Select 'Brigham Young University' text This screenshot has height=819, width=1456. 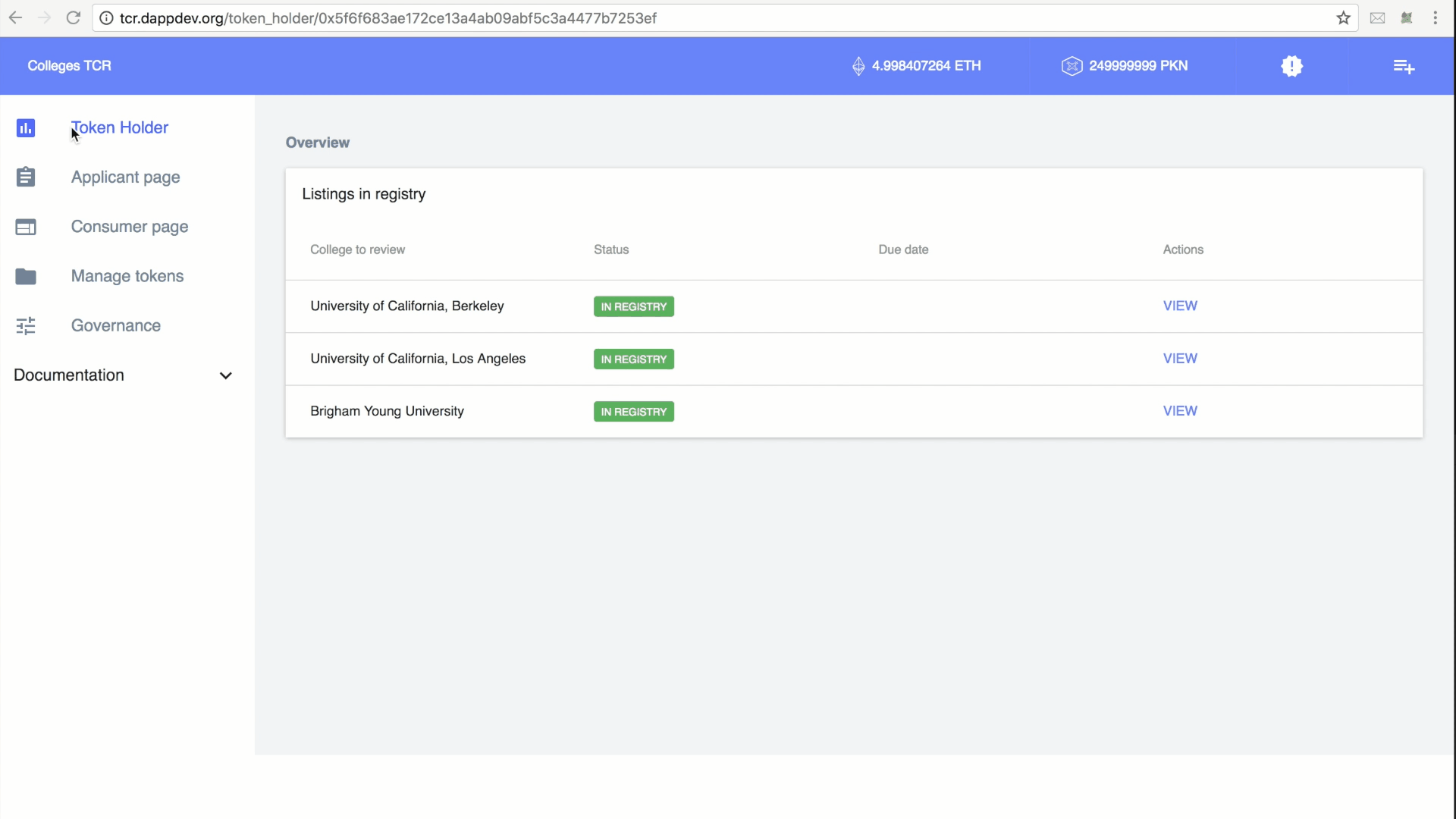tap(387, 410)
